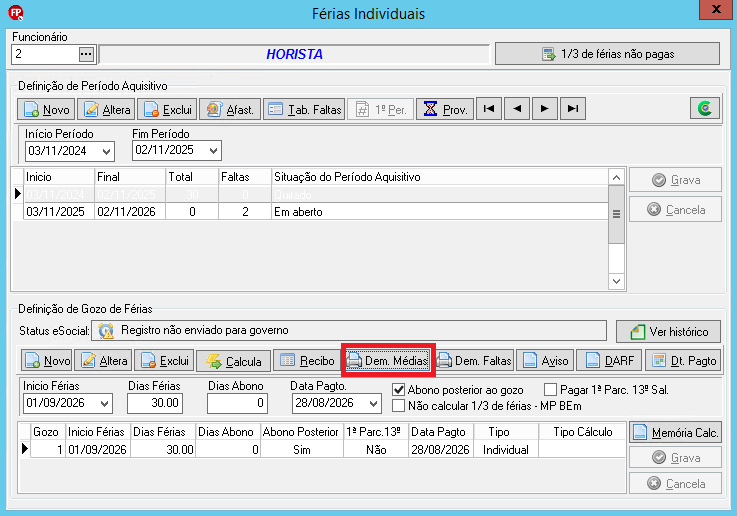Toggle Abono posterior ao gozo checkbox

click(399, 390)
